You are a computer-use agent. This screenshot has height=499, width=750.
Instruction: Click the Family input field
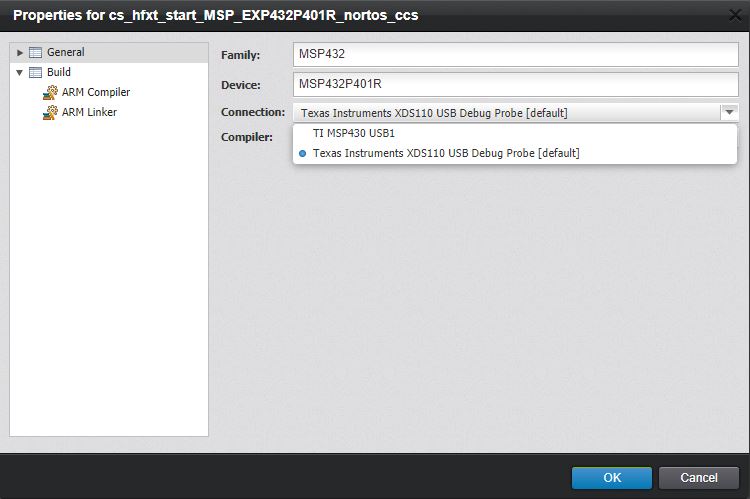pyautogui.click(x=516, y=55)
